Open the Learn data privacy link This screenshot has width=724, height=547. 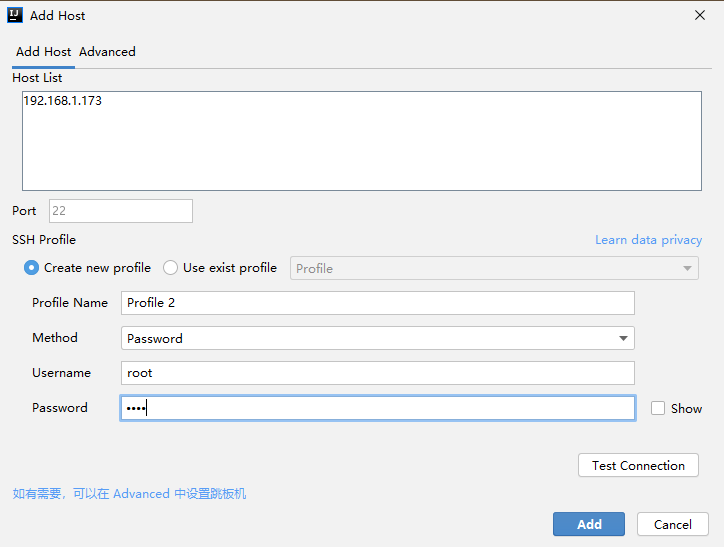pyautogui.click(x=648, y=240)
